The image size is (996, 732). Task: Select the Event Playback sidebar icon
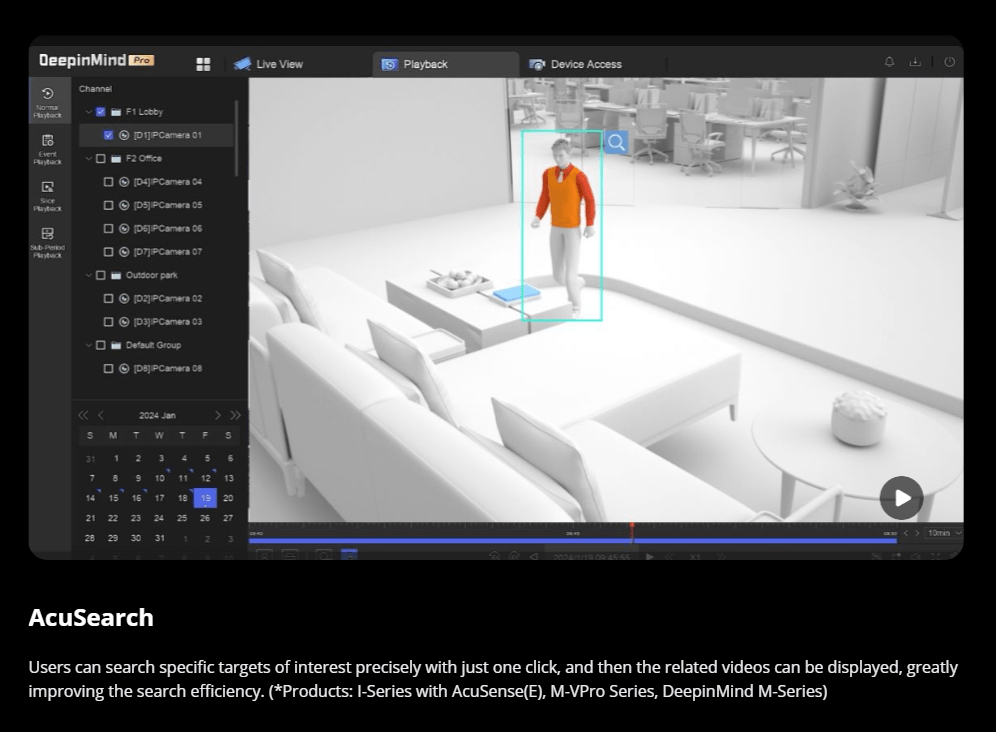pos(47,148)
